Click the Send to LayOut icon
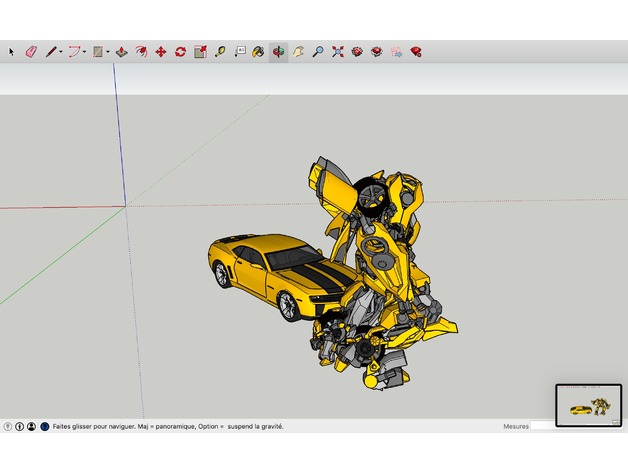The height and width of the screenshot is (472, 628). point(396,52)
